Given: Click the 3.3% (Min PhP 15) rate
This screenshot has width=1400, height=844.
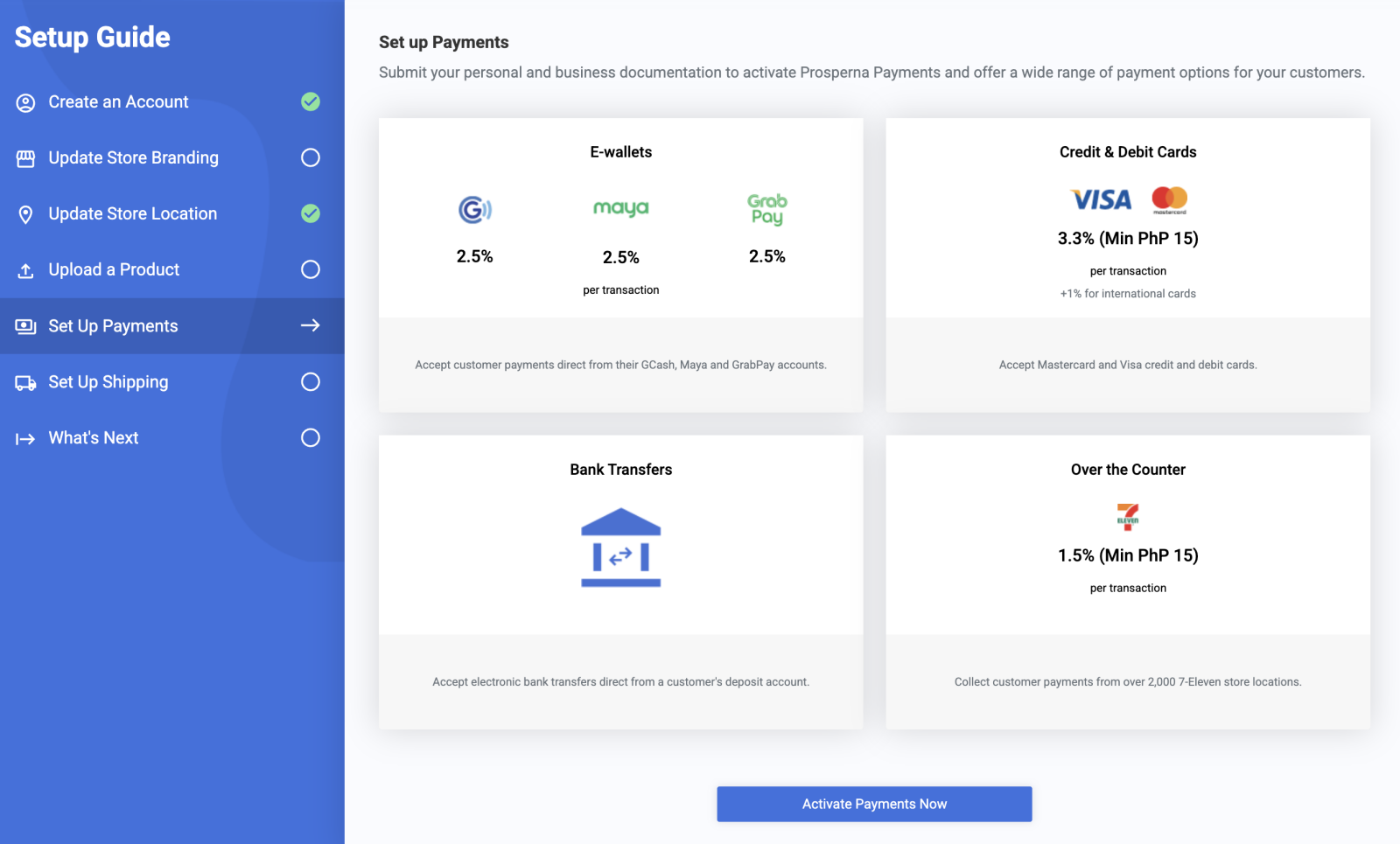Looking at the screenshot, I should [1128, 238].
